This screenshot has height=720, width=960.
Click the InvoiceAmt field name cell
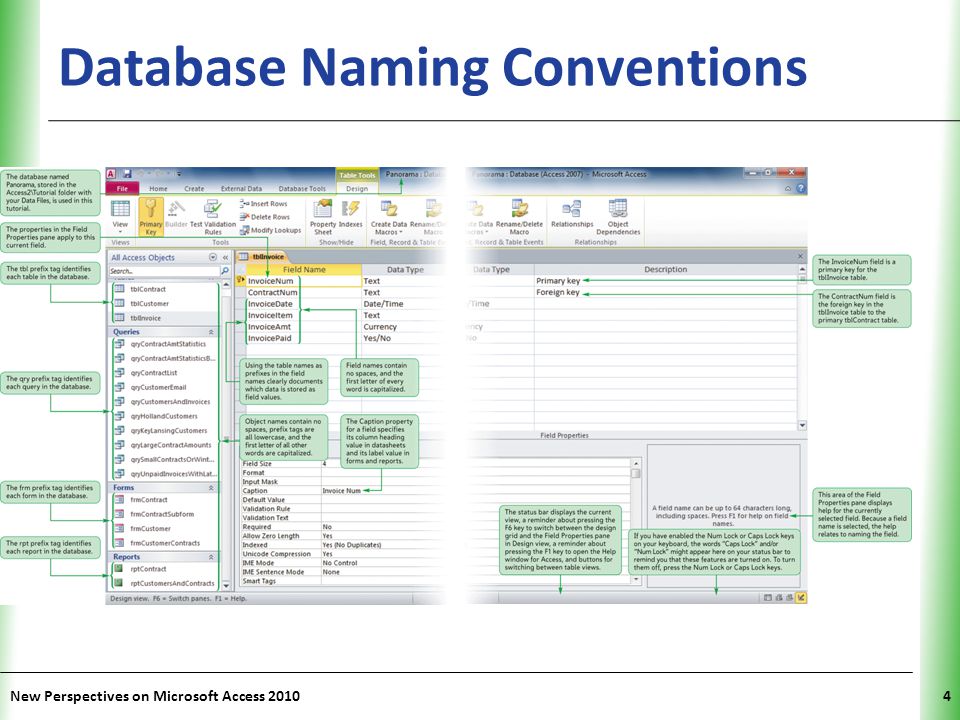303,327
